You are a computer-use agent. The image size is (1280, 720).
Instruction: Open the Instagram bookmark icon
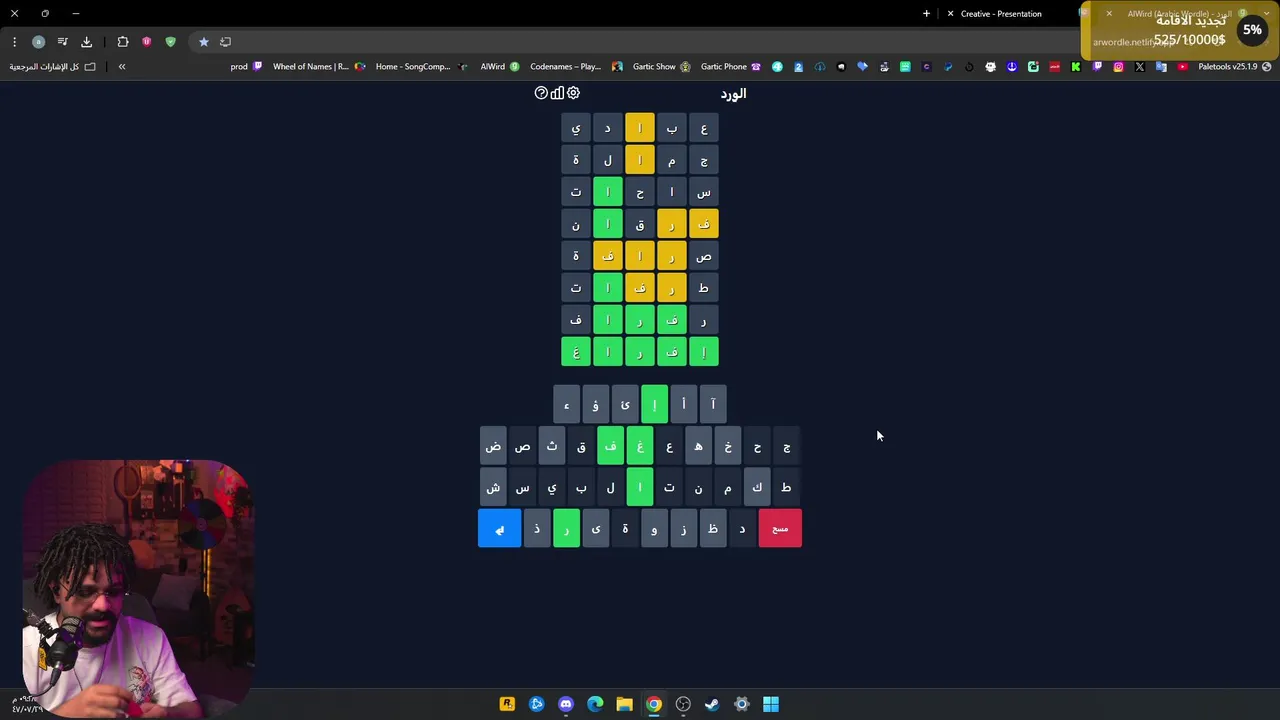click(x=1118, y=67)
